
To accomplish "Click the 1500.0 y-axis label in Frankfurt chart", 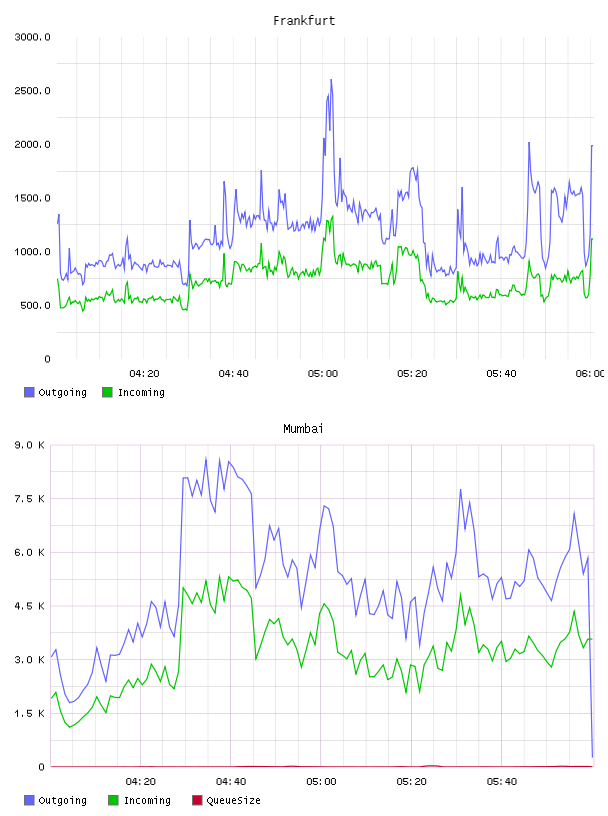I will click(x=32, y=198).
